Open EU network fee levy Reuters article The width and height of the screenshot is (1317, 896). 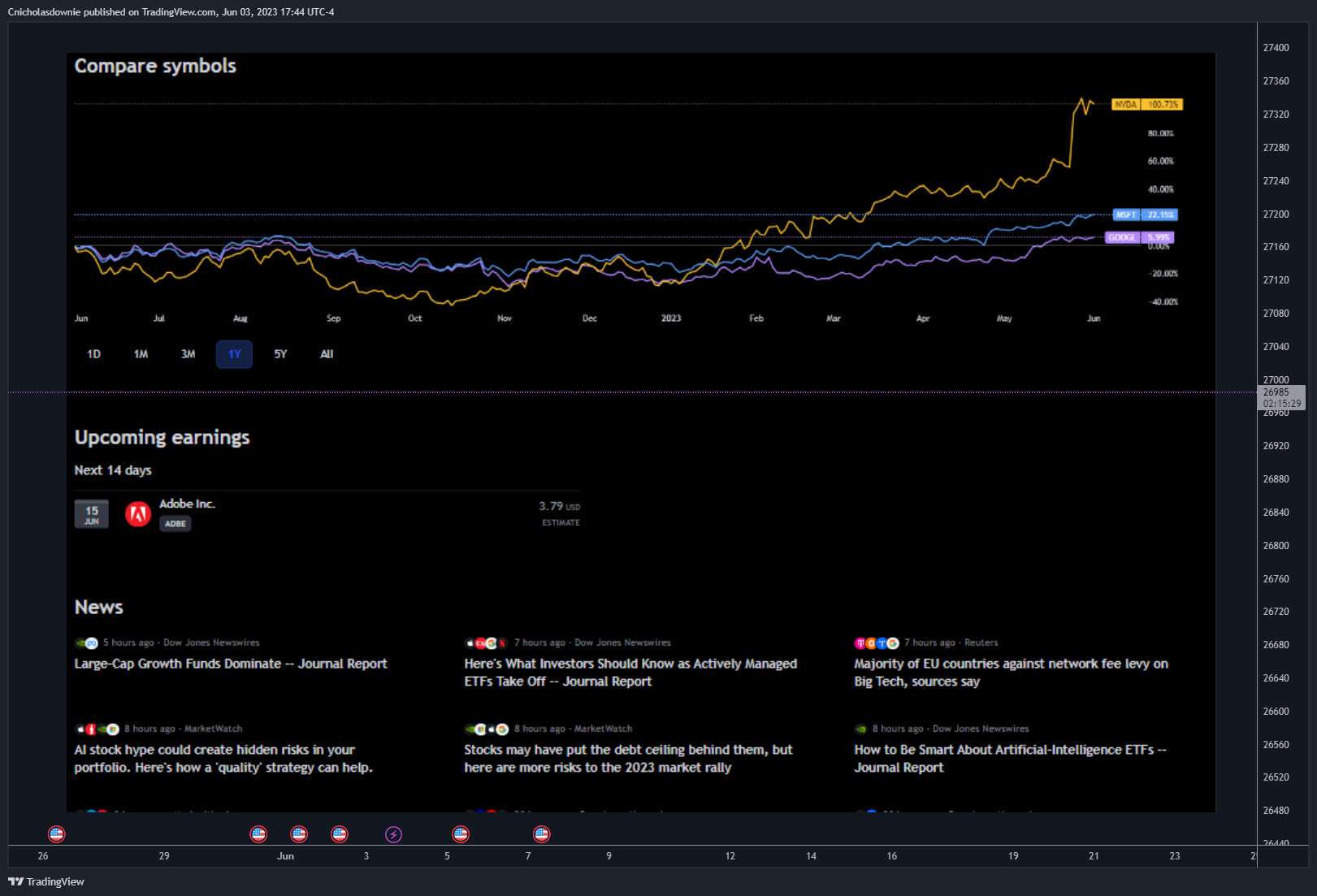point(1011,673)
